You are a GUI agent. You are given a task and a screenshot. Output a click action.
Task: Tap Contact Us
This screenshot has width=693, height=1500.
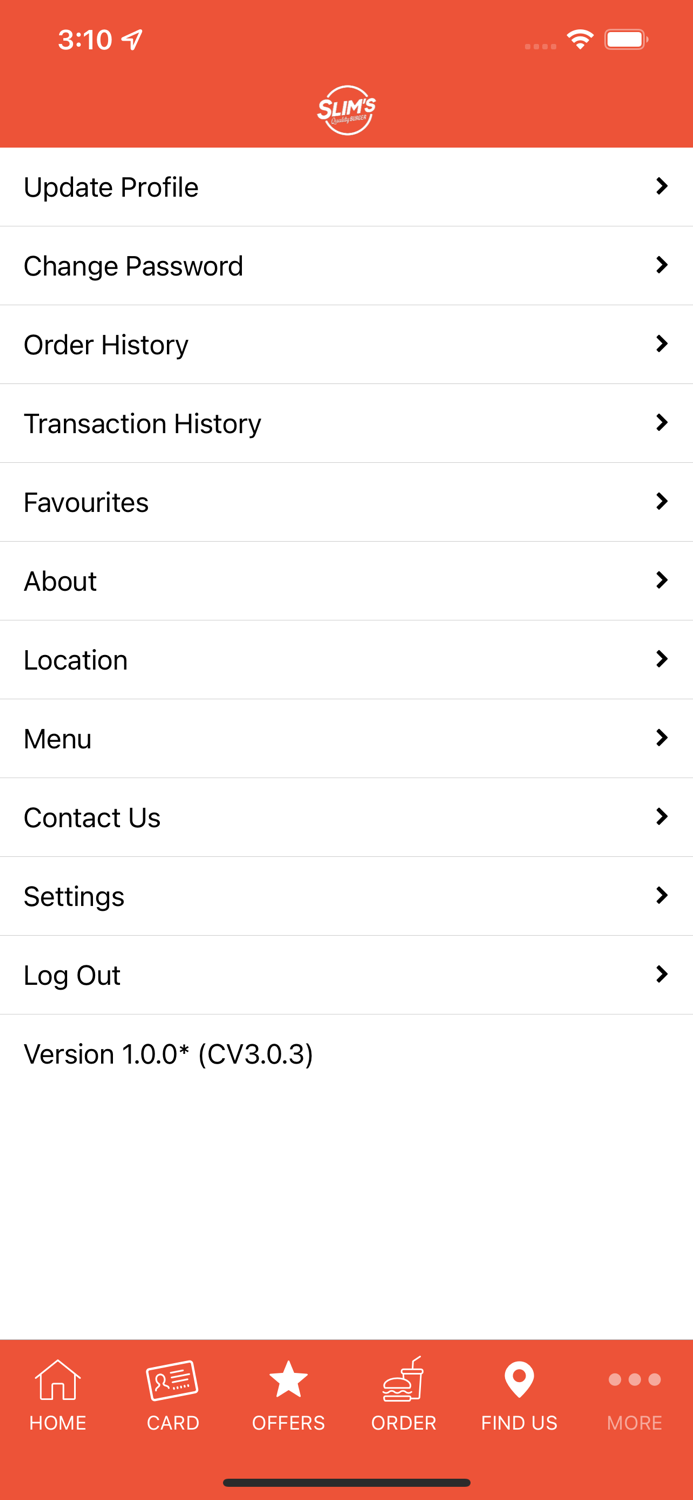point(92,818)
